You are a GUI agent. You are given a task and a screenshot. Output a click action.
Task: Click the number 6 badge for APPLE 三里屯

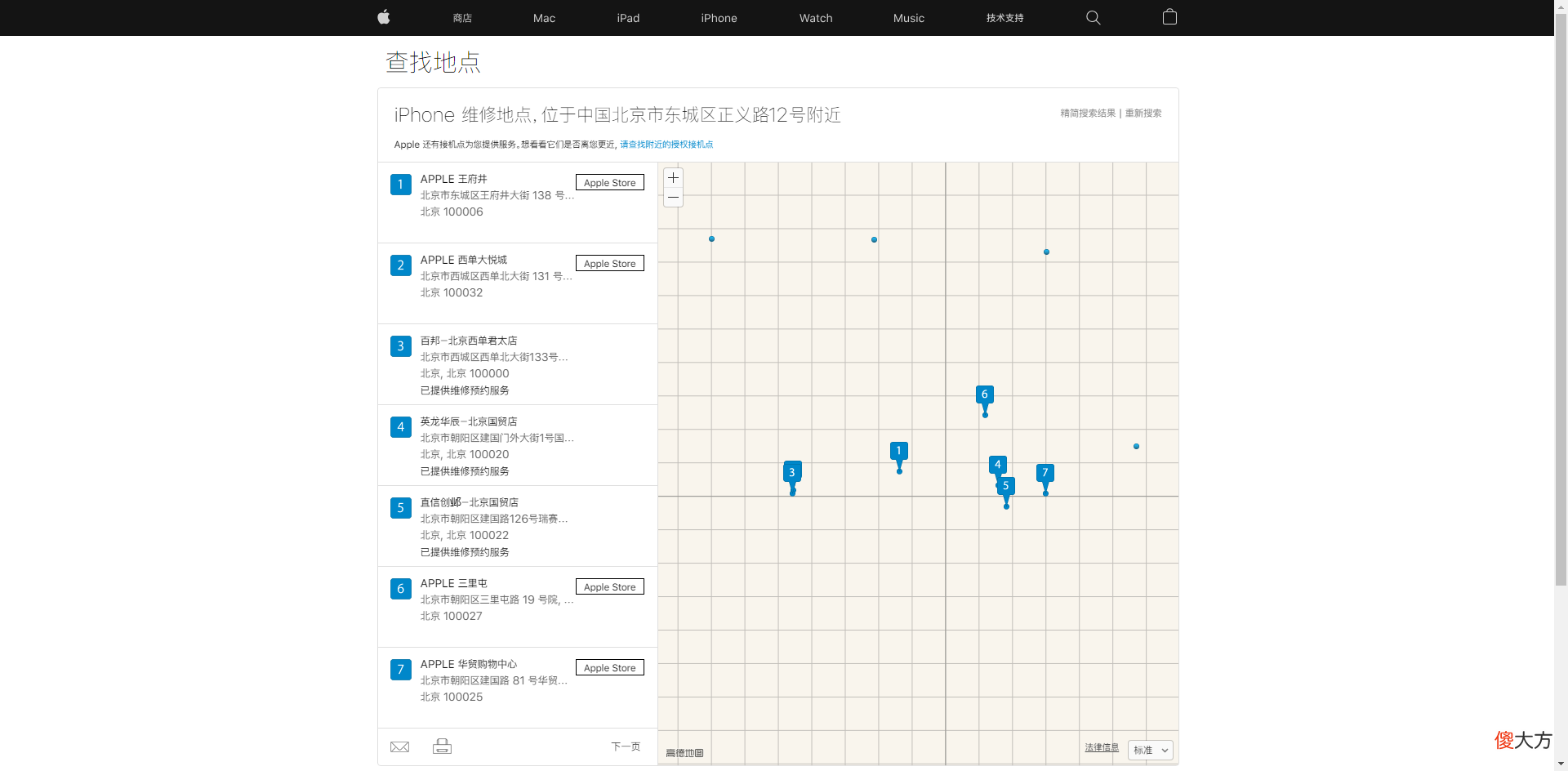coord(401,589)
